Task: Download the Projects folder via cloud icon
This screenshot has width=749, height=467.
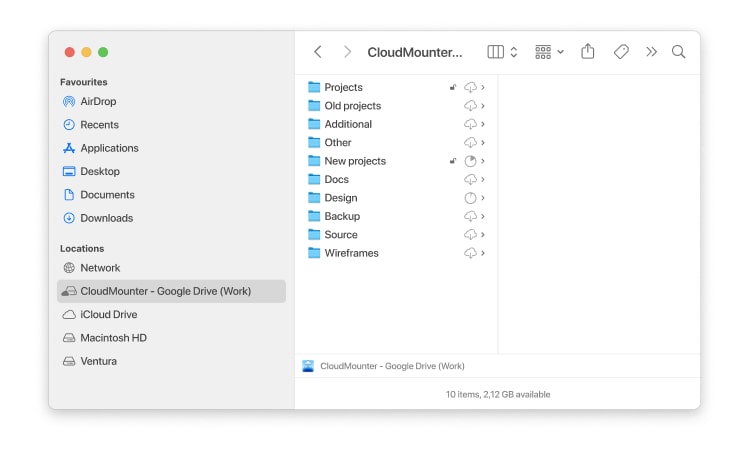Action: (x=470, y=87)
